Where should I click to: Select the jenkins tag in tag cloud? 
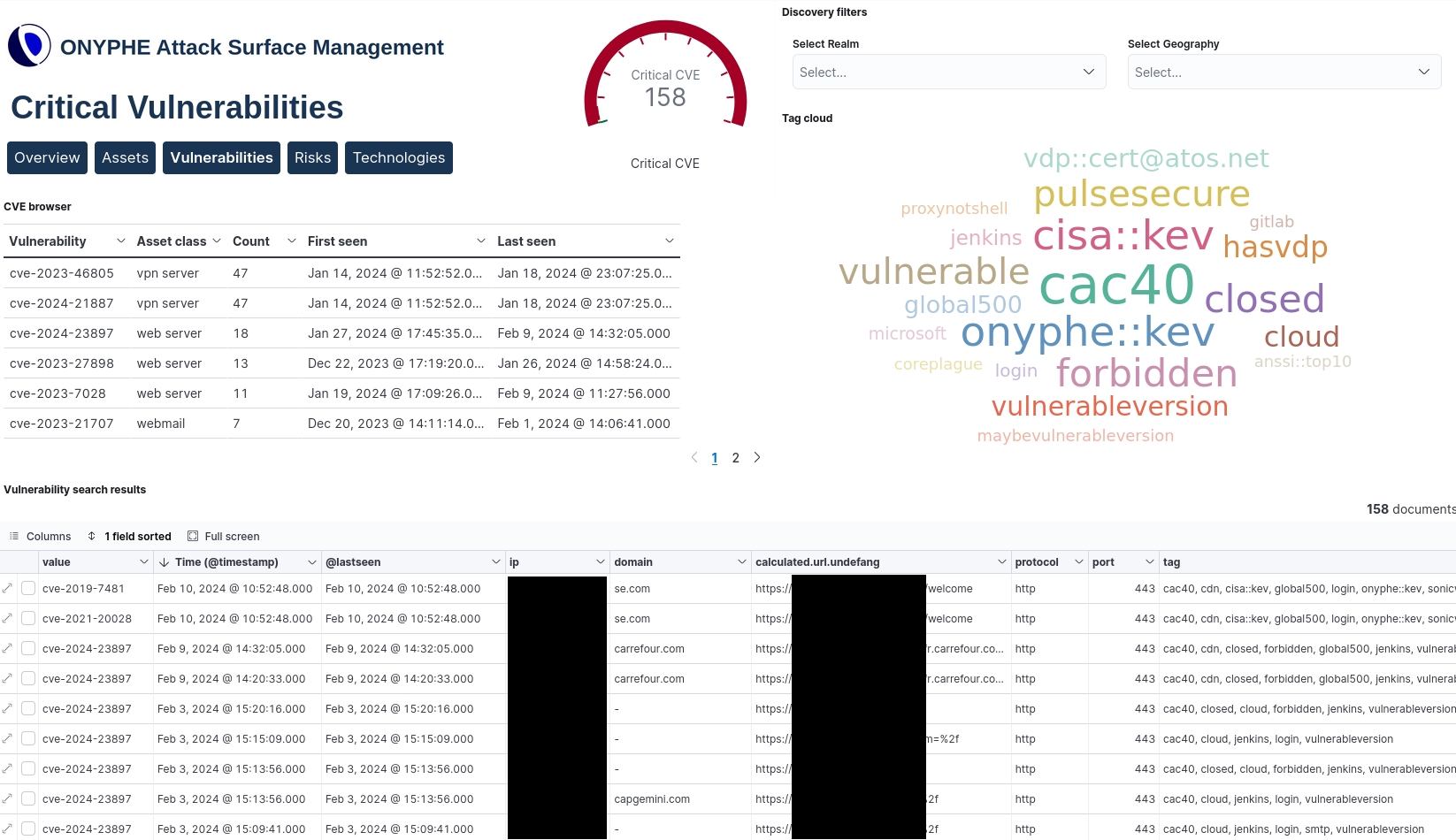coord(985,238)
